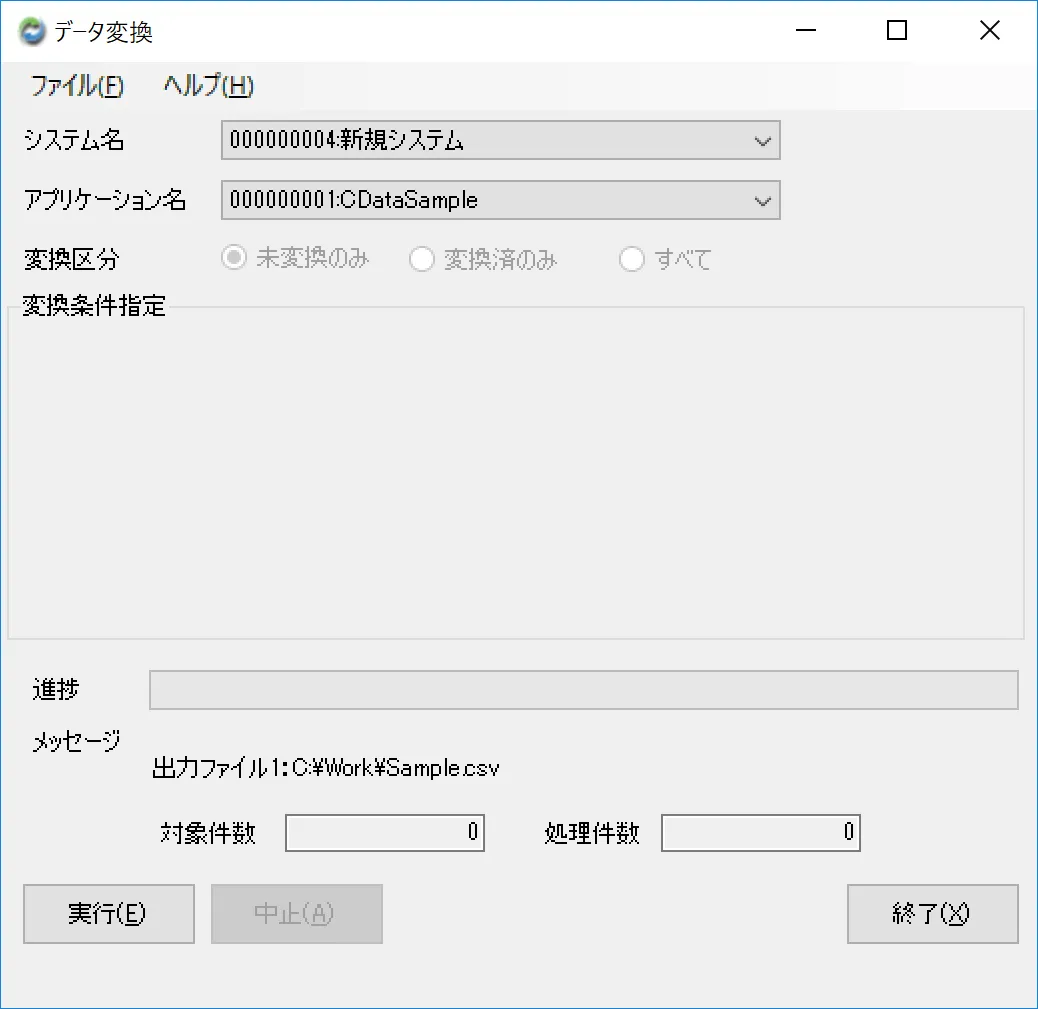Click inside the 処理件数 count field
The height and width of the screenshot is (1009, 1038).
pos(760,832)
